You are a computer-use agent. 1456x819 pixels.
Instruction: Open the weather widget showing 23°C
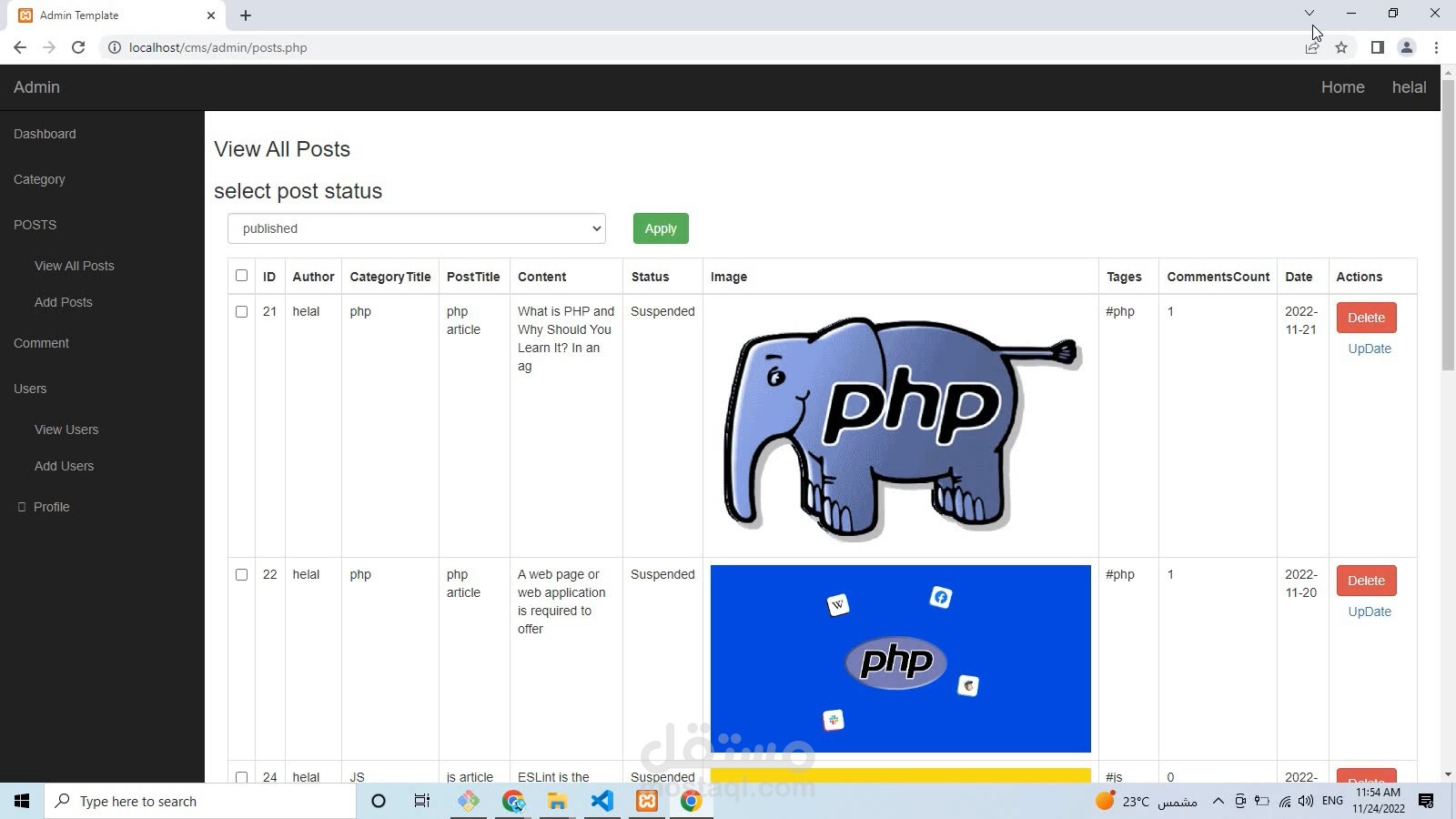(x=1146, y=801)
